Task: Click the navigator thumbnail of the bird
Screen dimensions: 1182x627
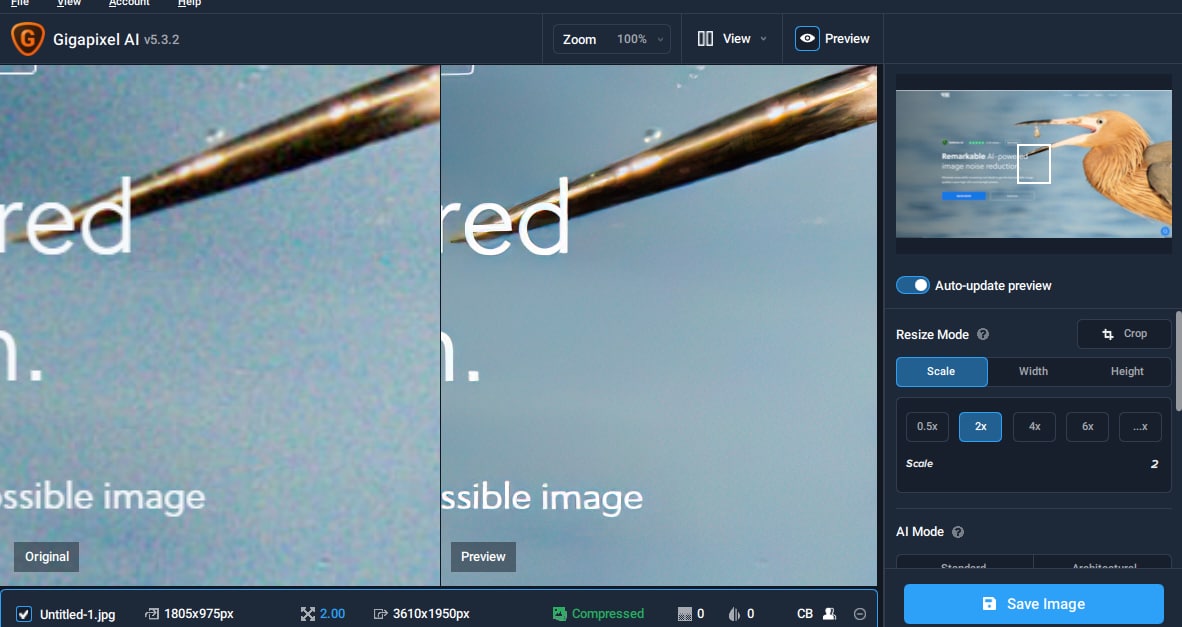Action: pyautogui.click(x=1033, y=164)
